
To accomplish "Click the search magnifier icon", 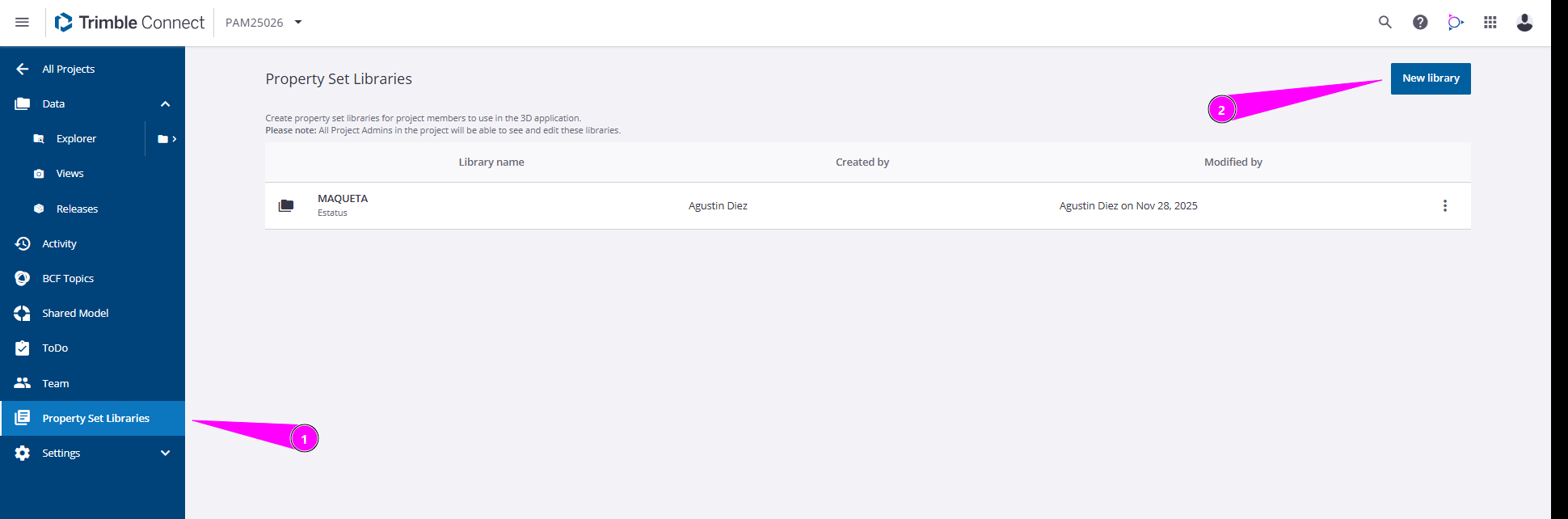I will click(x=1385, y=23).
